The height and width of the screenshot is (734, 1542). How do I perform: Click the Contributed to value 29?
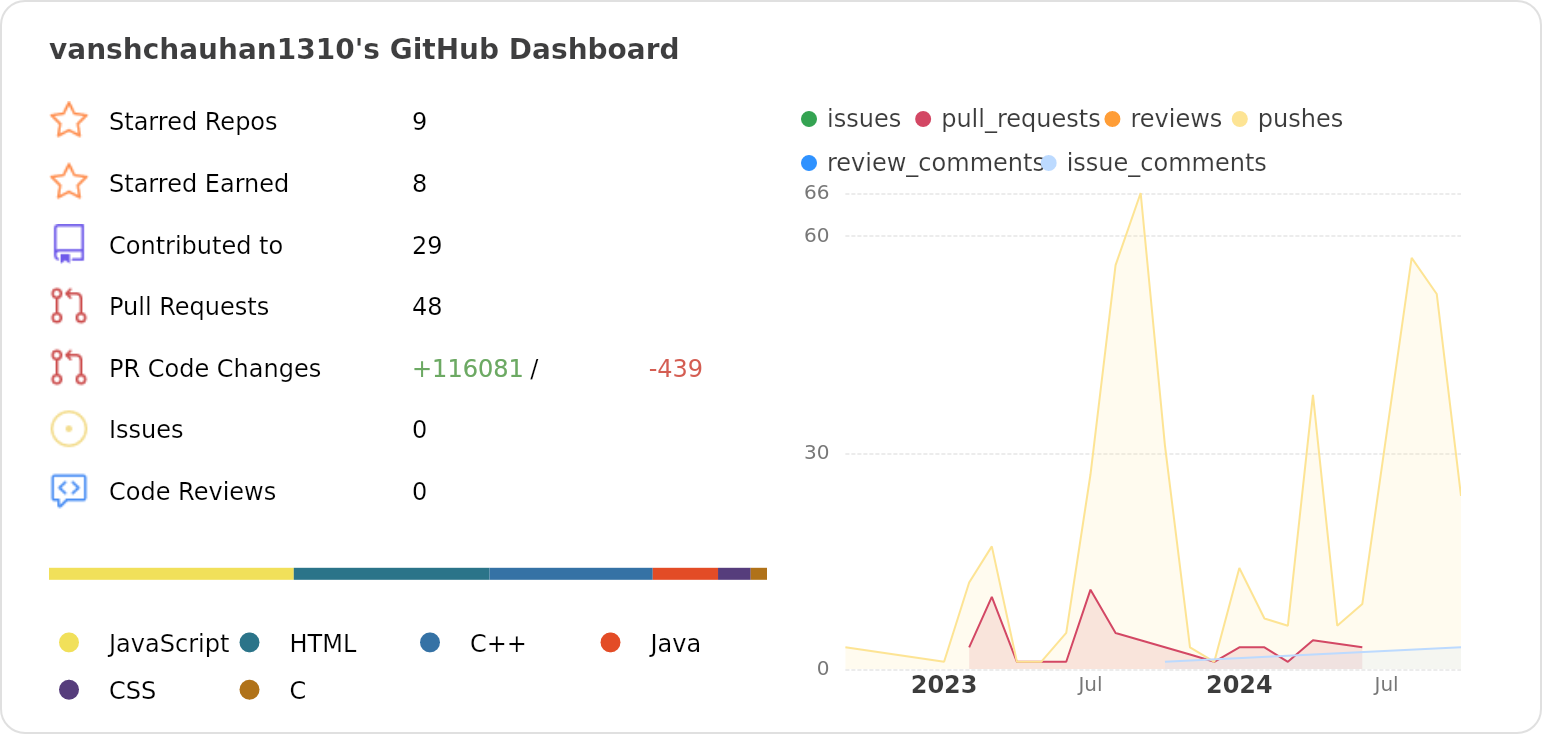tap(427, 246)
